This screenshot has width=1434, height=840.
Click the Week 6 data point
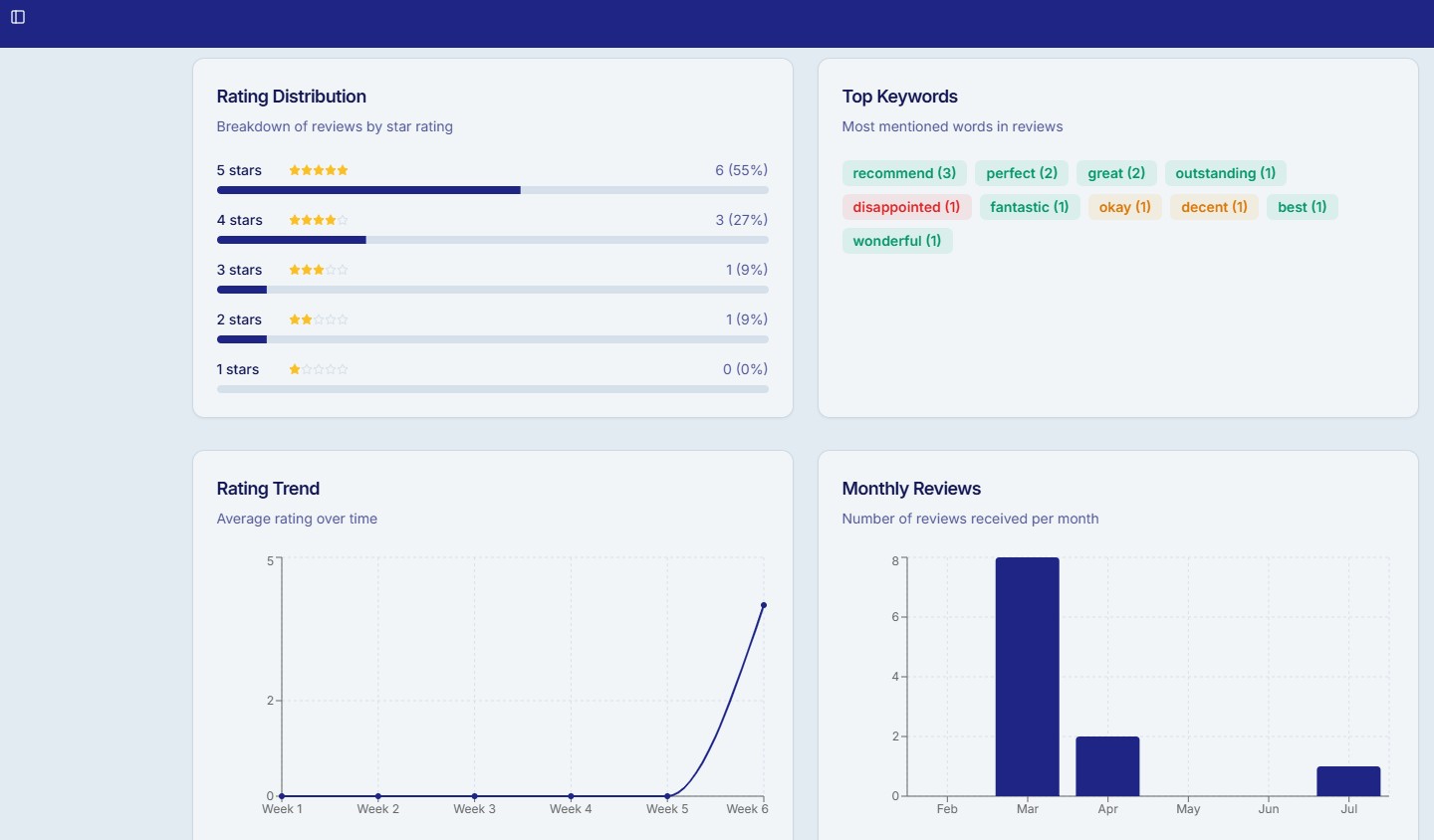(x=764, y=605)
